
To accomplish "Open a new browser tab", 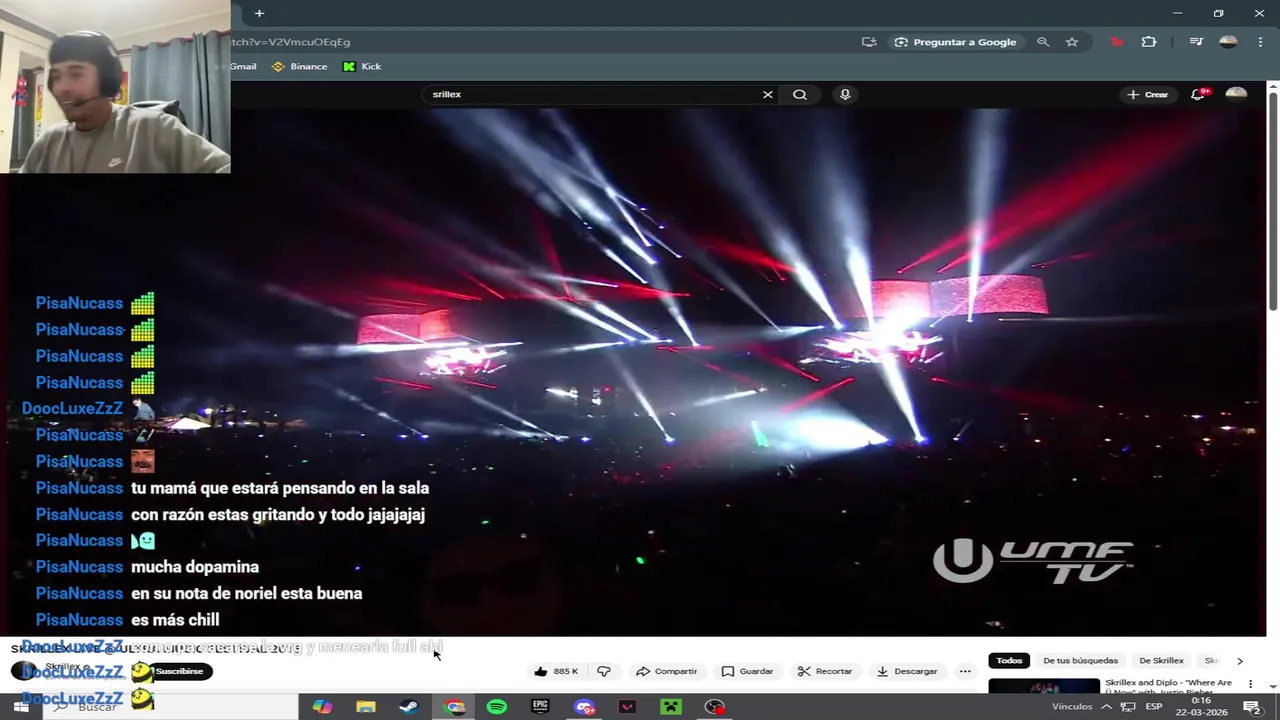I will (259, 13).
